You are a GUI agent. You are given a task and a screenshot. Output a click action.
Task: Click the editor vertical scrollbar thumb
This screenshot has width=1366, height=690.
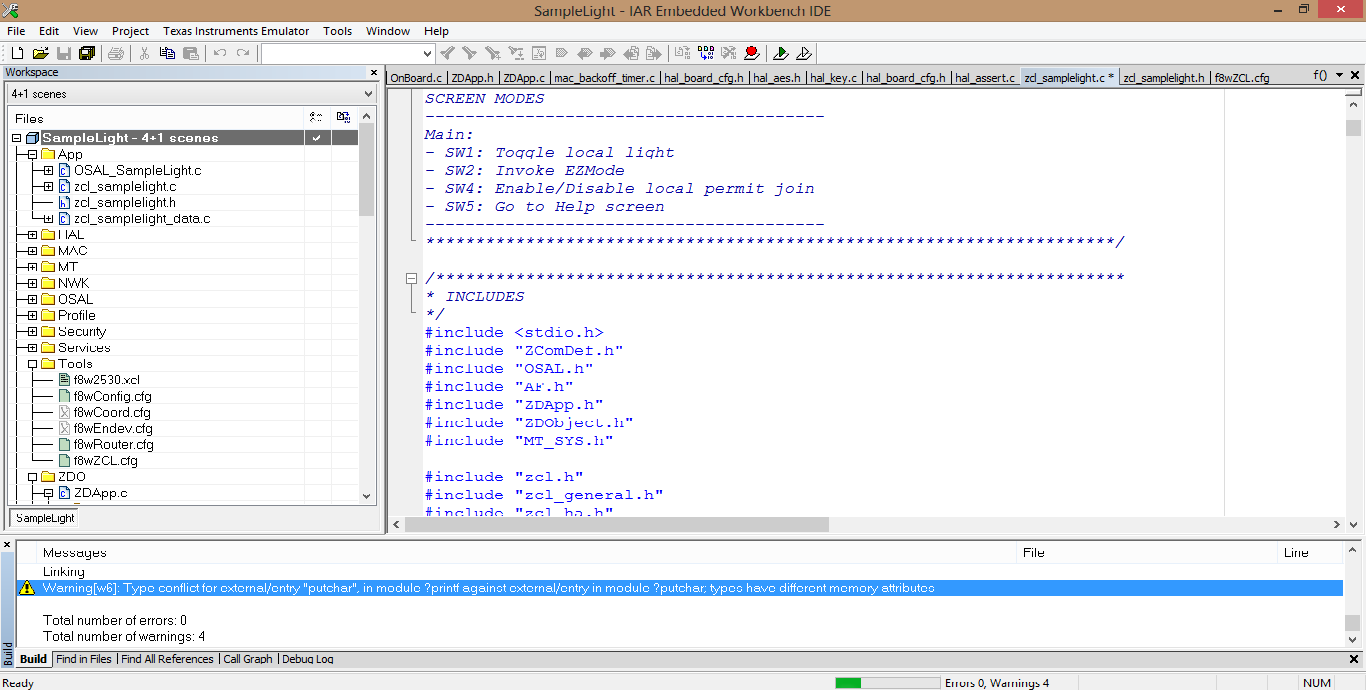(x=1354, y=128)
